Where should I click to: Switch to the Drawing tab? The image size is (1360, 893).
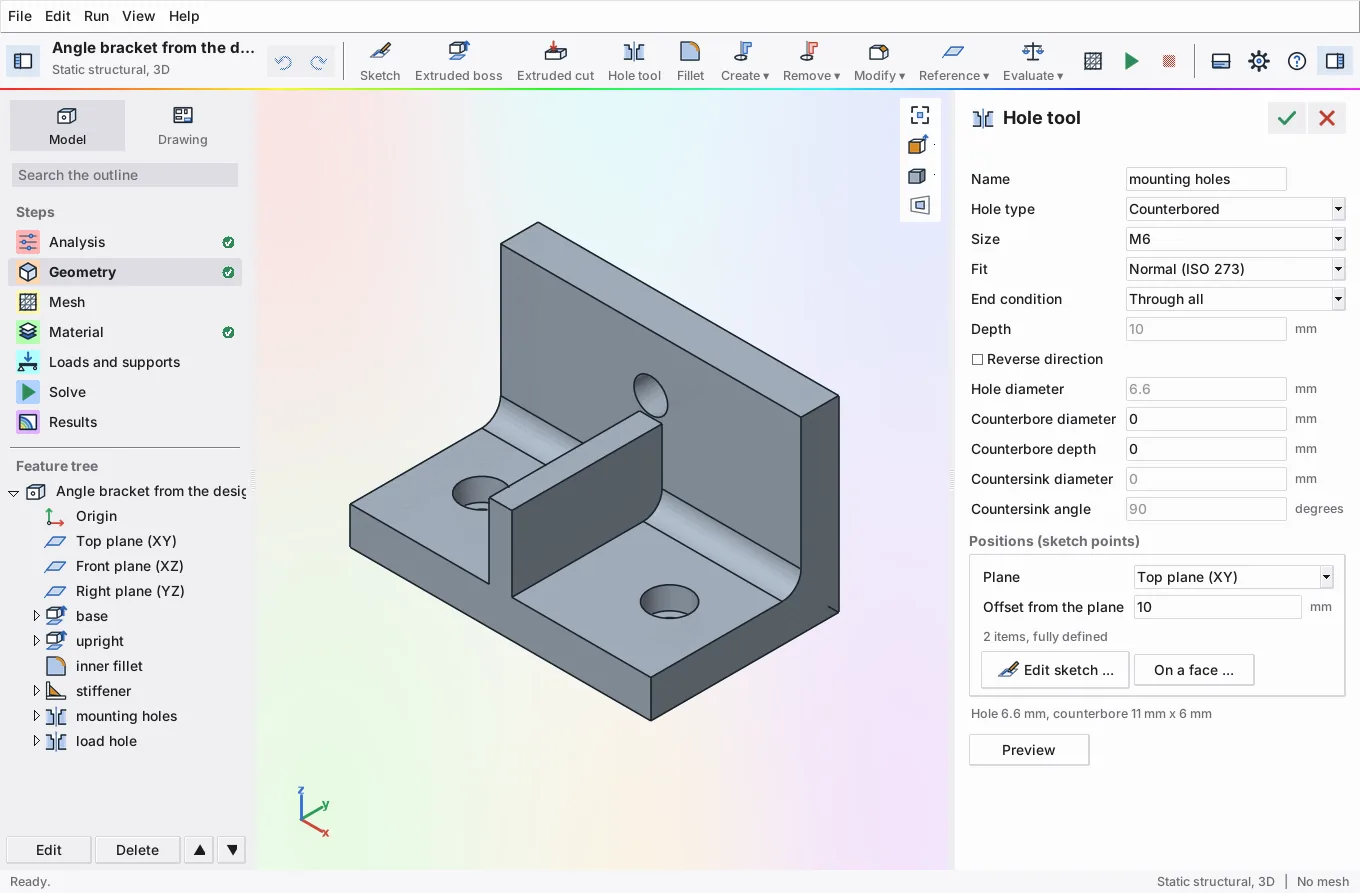pos(182,126)
